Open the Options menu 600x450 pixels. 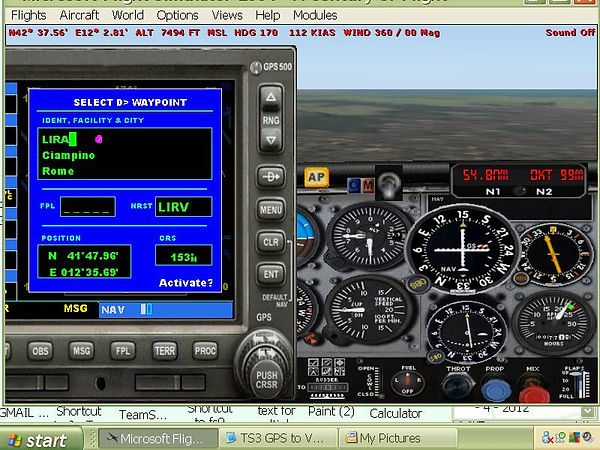pos(177,15)
